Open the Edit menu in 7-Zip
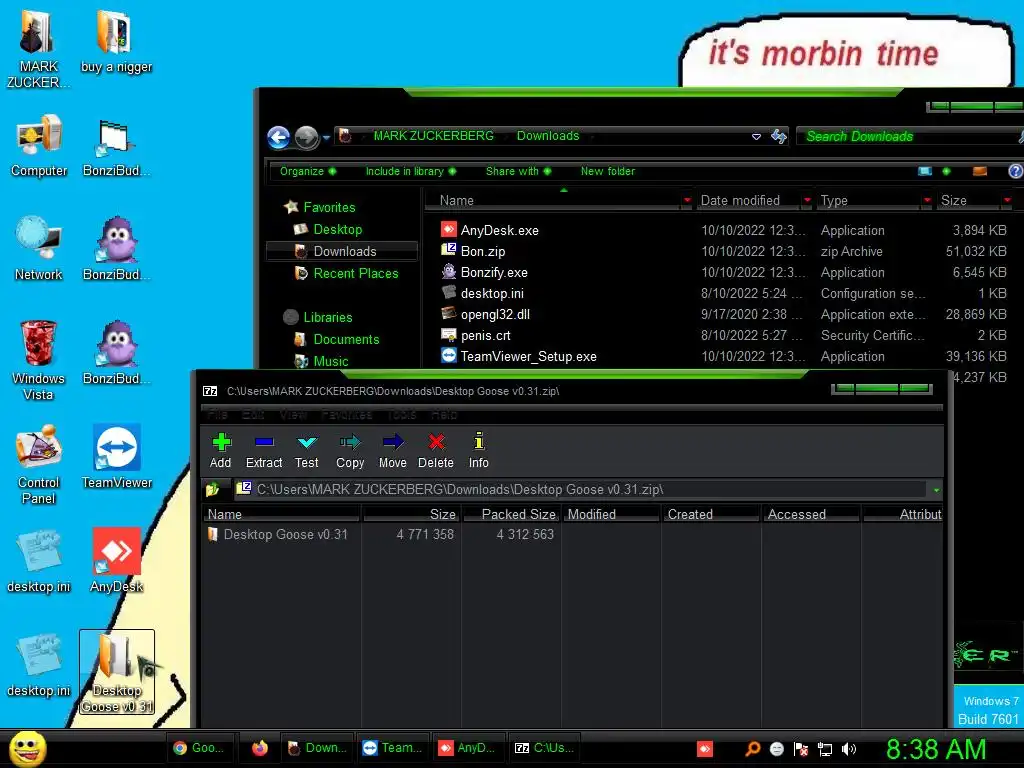This screenshot has width=1024, height=768. tap(253, 414)
